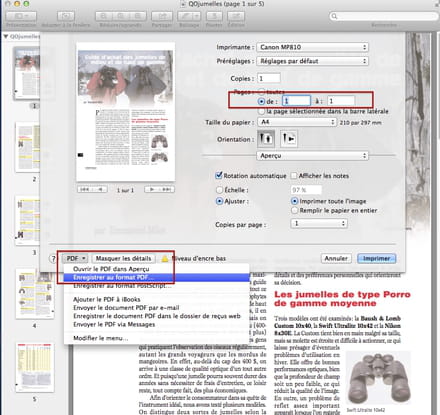
Task: Select the Échelle radio button
Action: (x=219, y=190)
